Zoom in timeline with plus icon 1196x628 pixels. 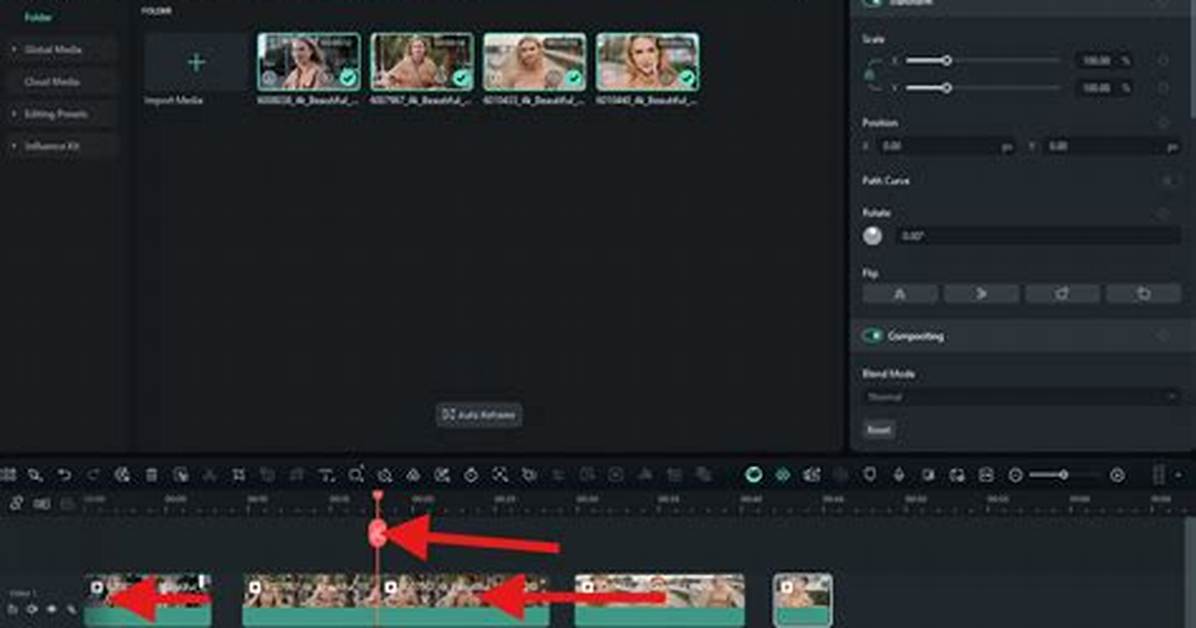(1117, 475)
